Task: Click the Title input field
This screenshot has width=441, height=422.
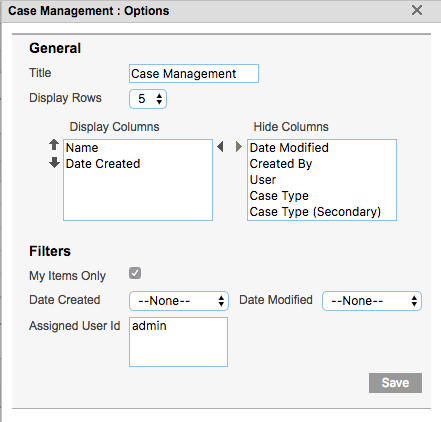Action: pos(194,74)
